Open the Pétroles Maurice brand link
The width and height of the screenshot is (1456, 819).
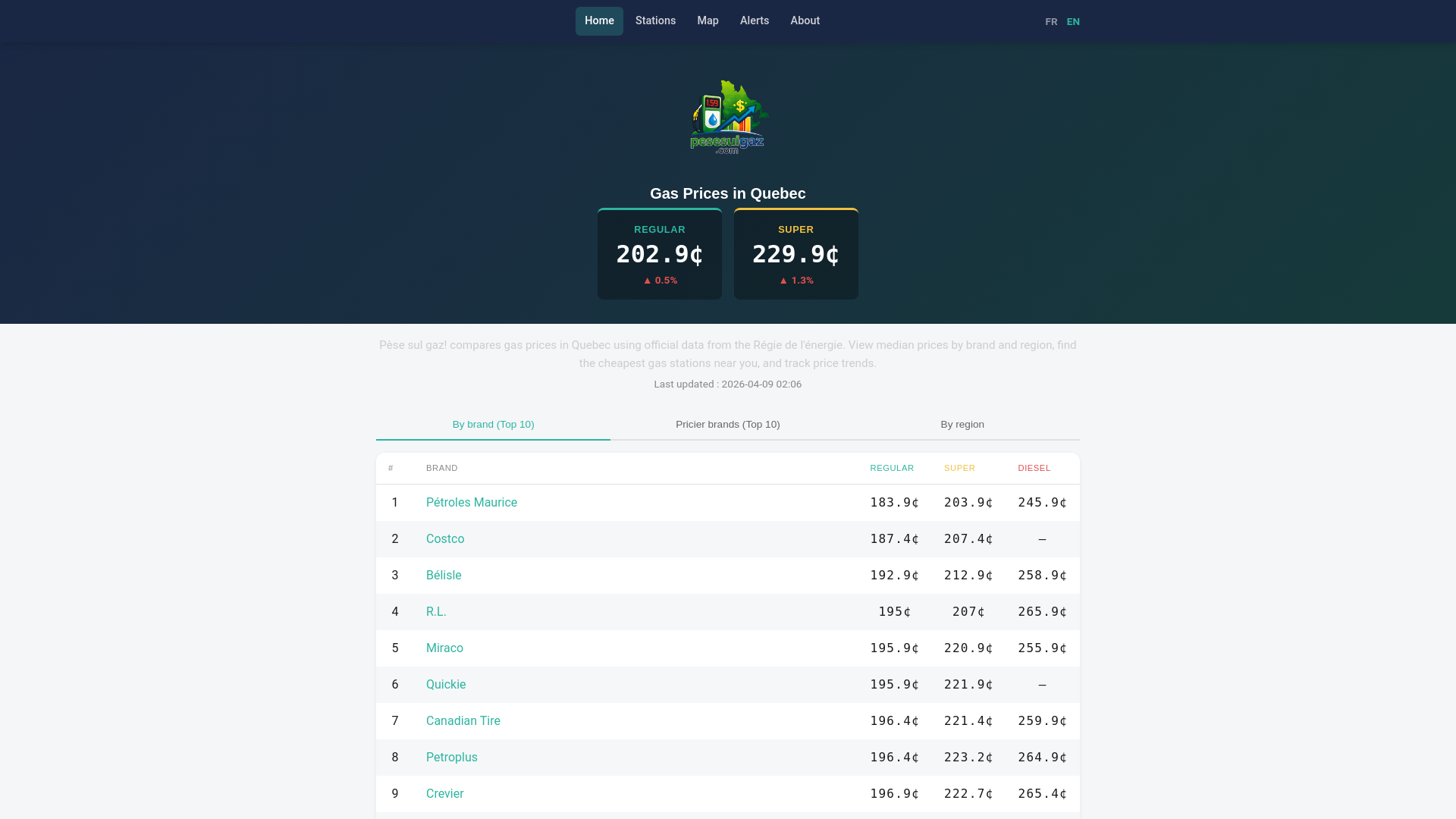[x=472, y=503]
